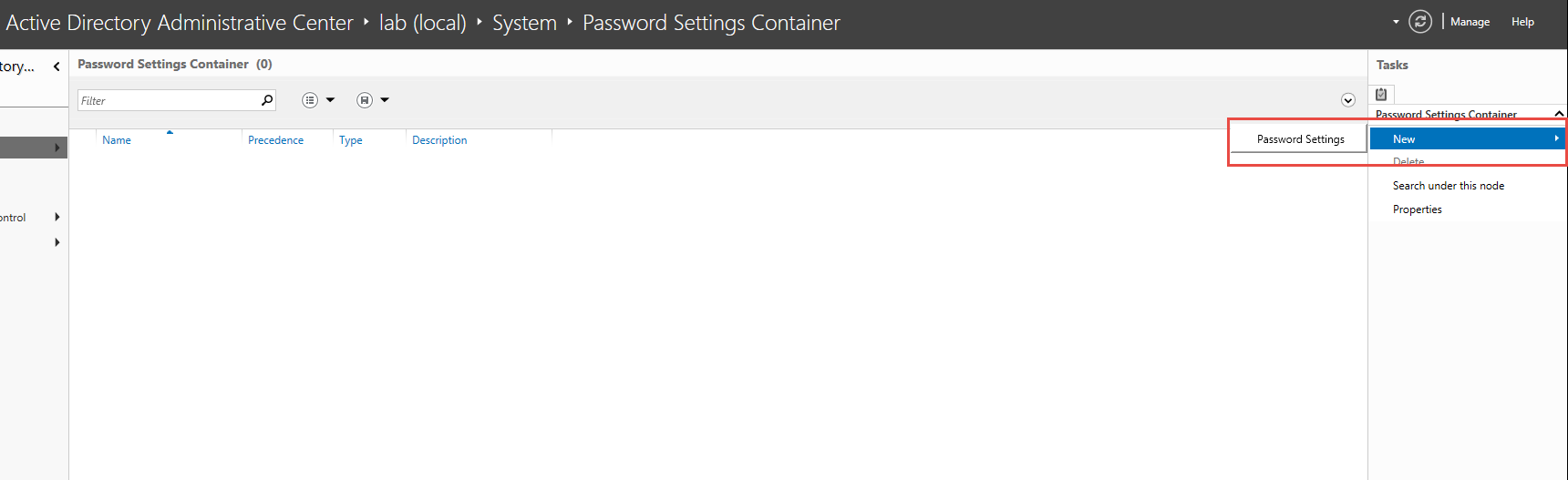Open navigation history dropdown near refresh
The height and width of the screenshot is (480, 1568).
pyautogui.click(x=1396, y=22)
